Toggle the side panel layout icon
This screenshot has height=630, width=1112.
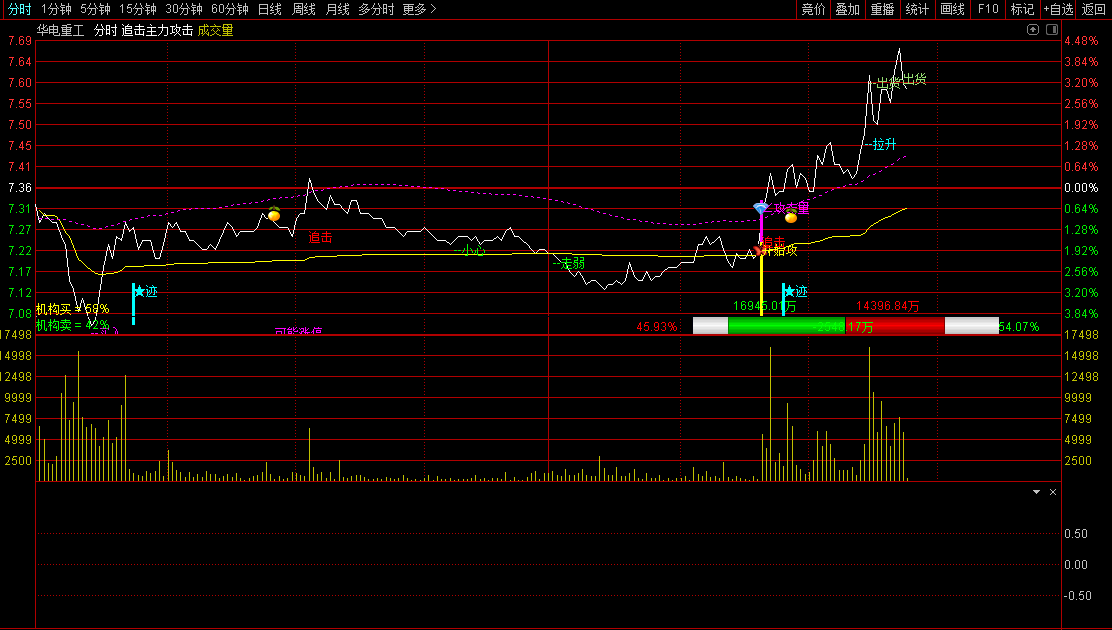(x=1052, y=30)
